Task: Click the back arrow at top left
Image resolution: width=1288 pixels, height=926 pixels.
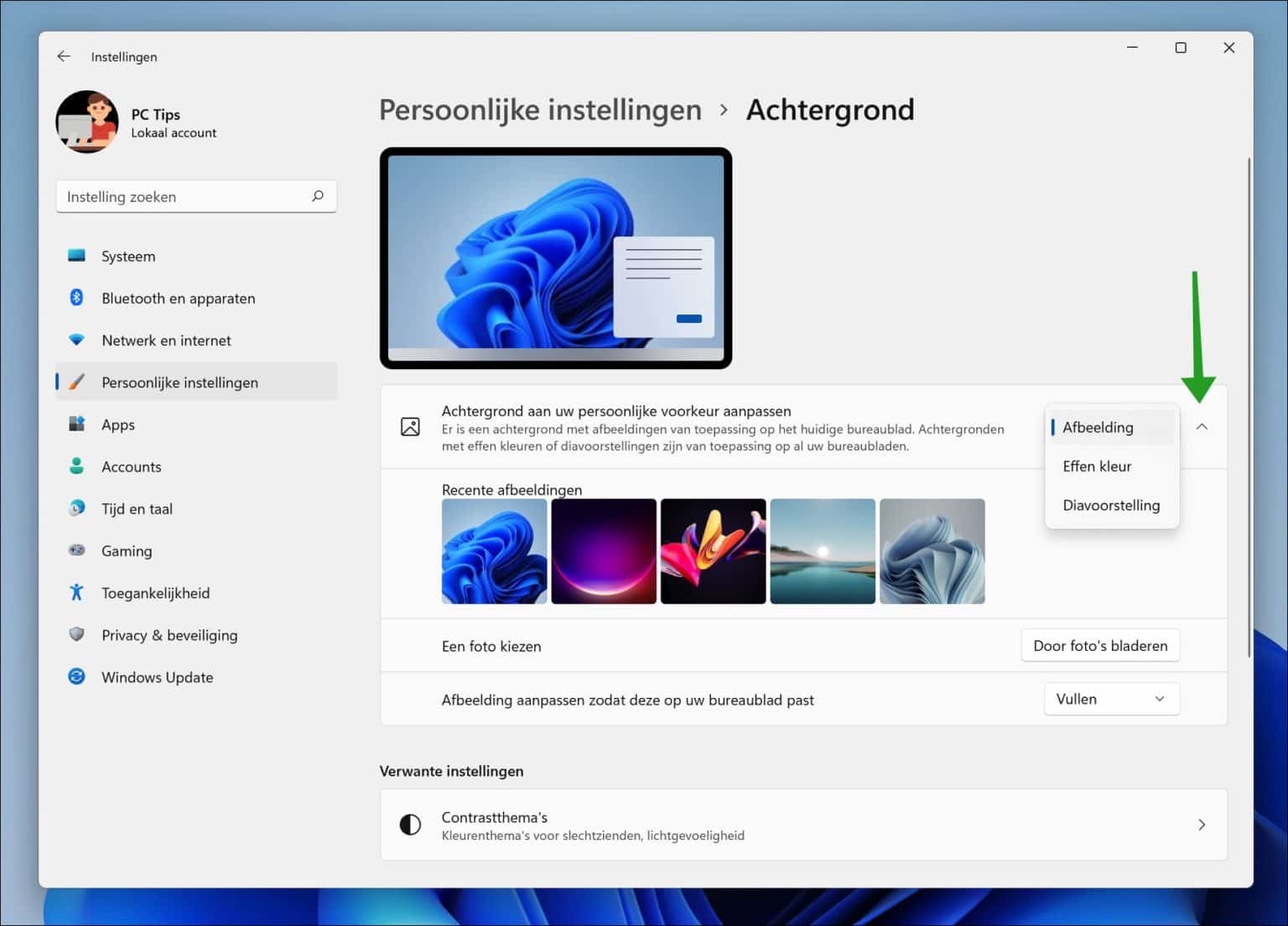Action: tap(64, 56)
